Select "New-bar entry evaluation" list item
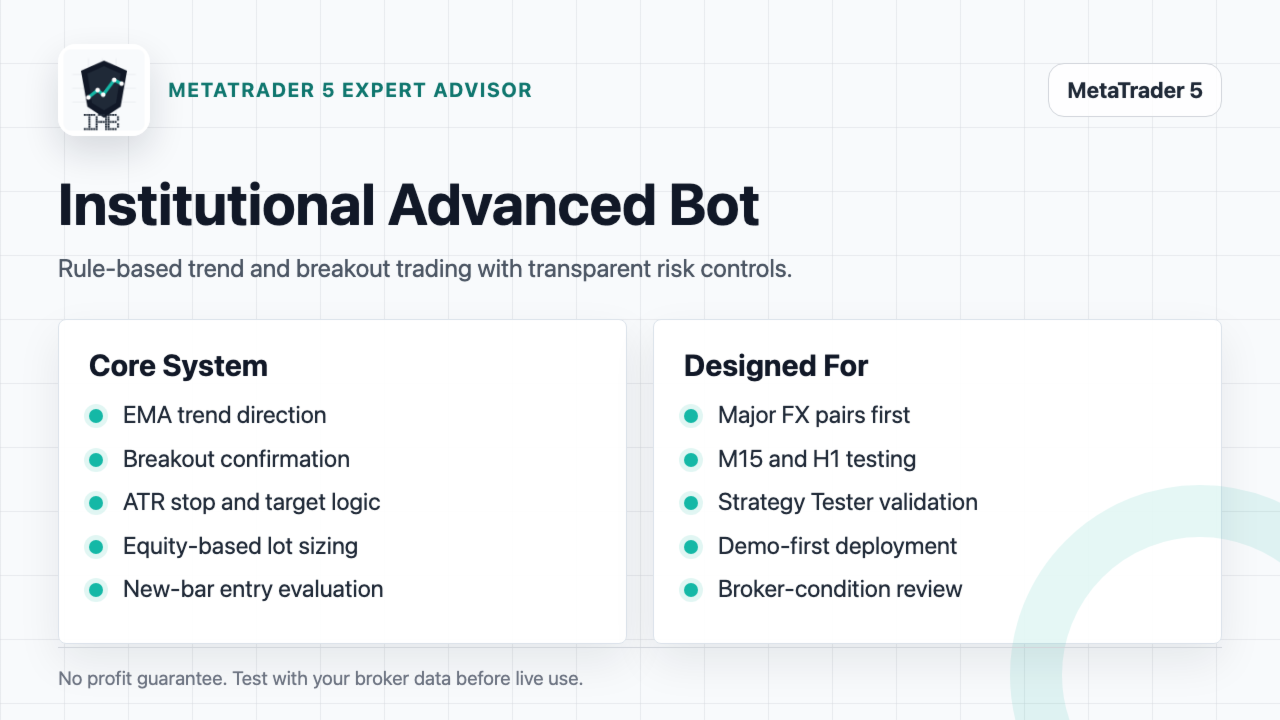 tap(253, 589)
